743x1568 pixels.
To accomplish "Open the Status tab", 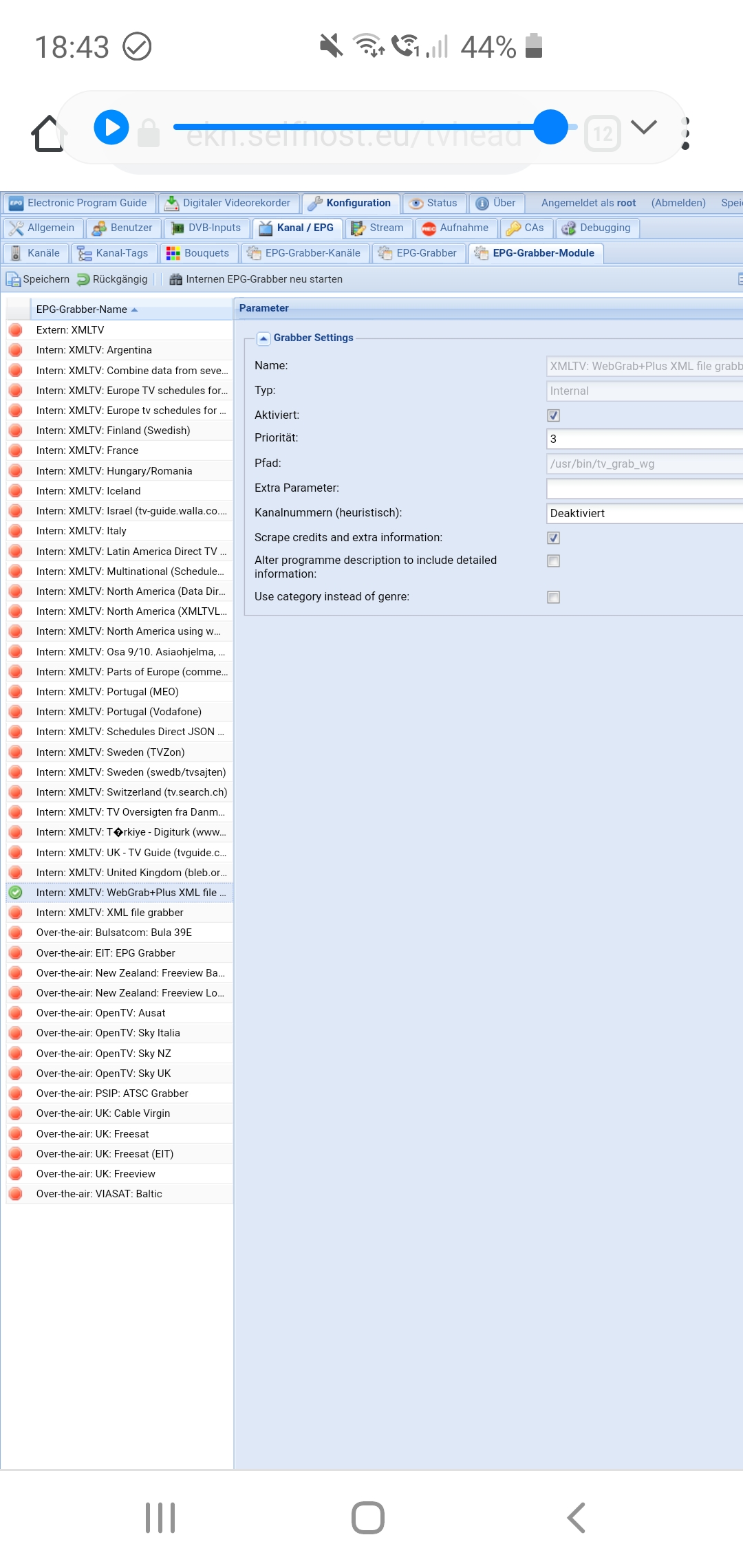I will point(434,203).
